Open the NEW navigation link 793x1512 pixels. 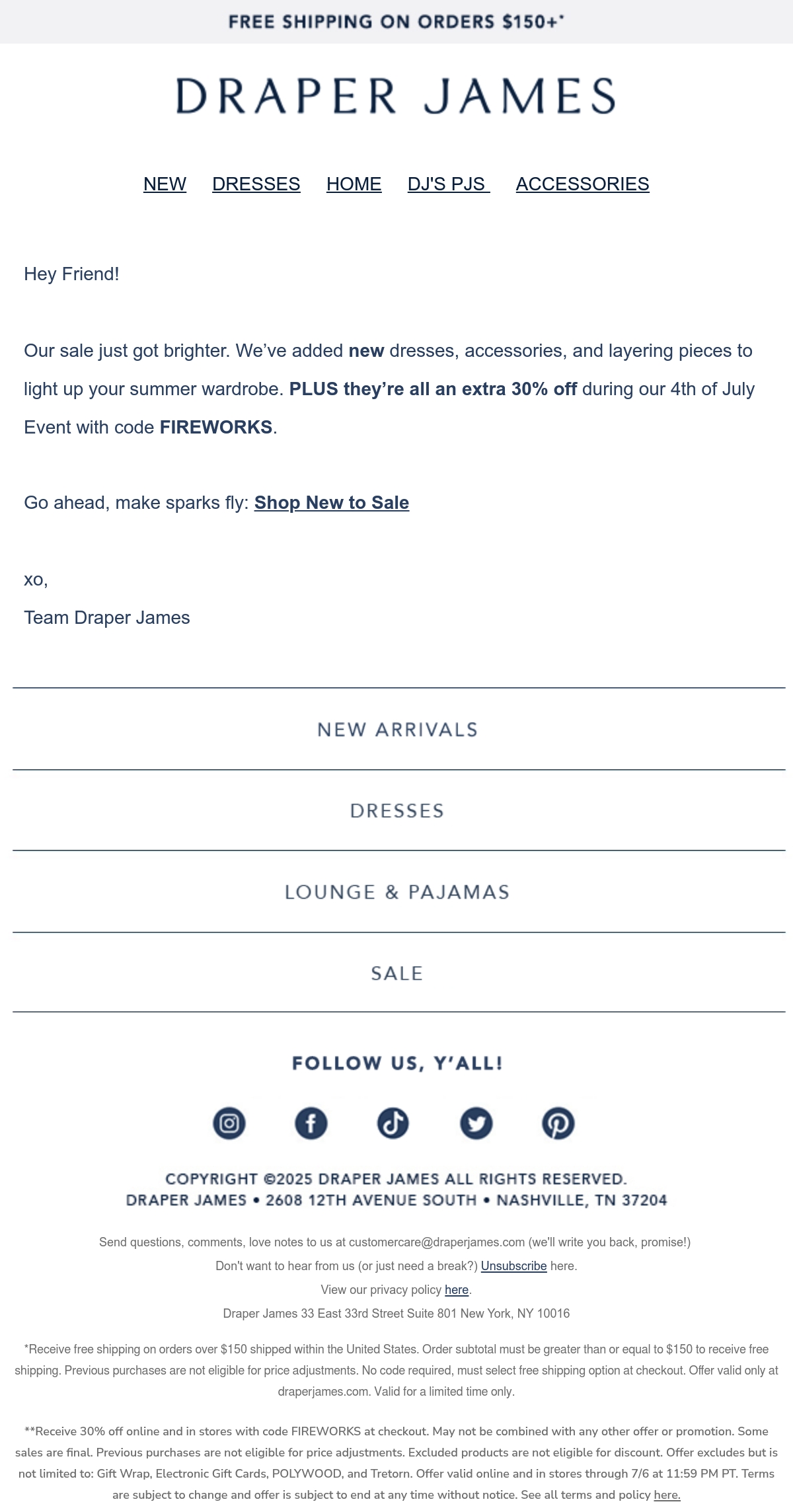(x=165, y=184)
